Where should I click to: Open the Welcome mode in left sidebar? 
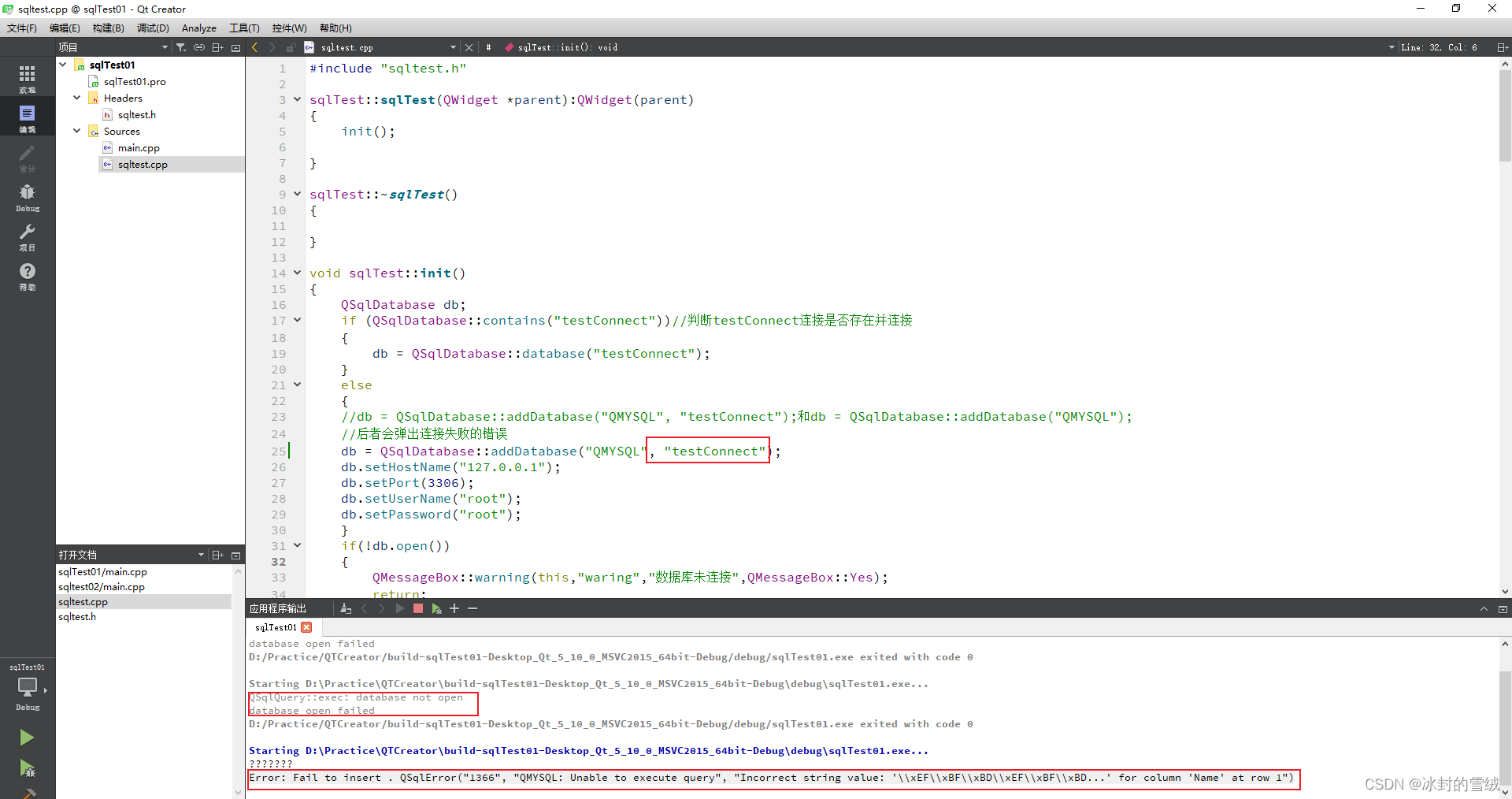click(27, 76)
